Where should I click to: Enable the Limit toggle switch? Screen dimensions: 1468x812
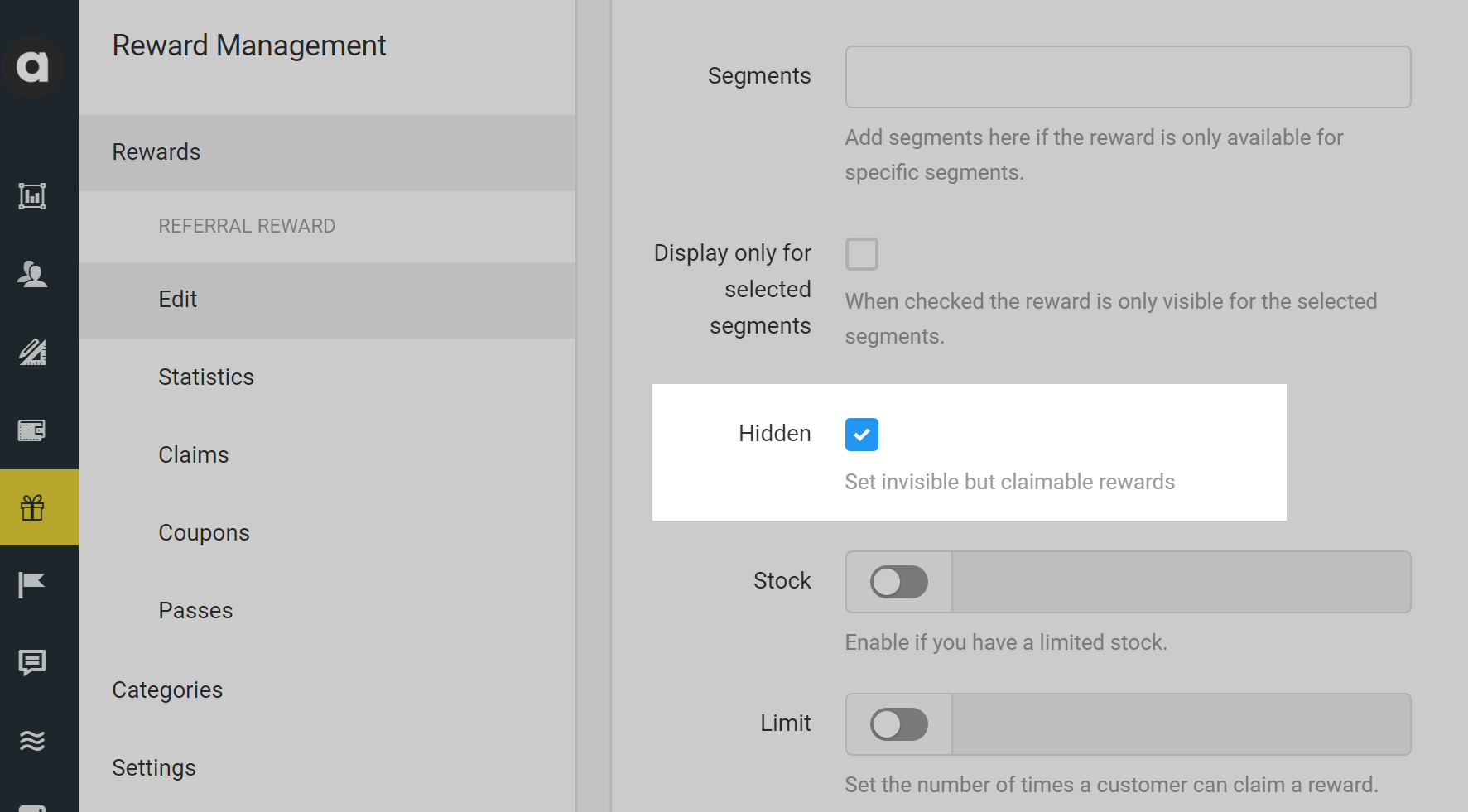[898, 724]
